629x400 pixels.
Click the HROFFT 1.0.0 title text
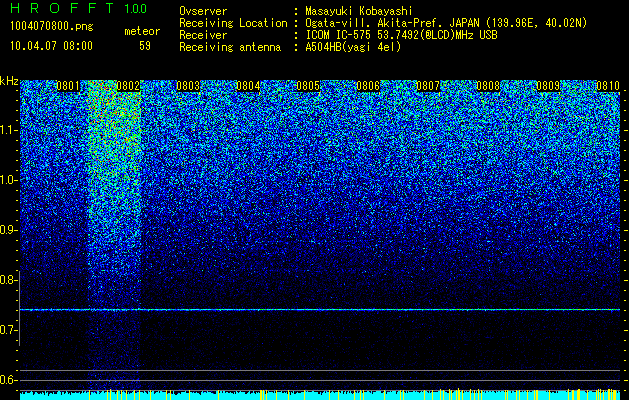tap(79, 8)
